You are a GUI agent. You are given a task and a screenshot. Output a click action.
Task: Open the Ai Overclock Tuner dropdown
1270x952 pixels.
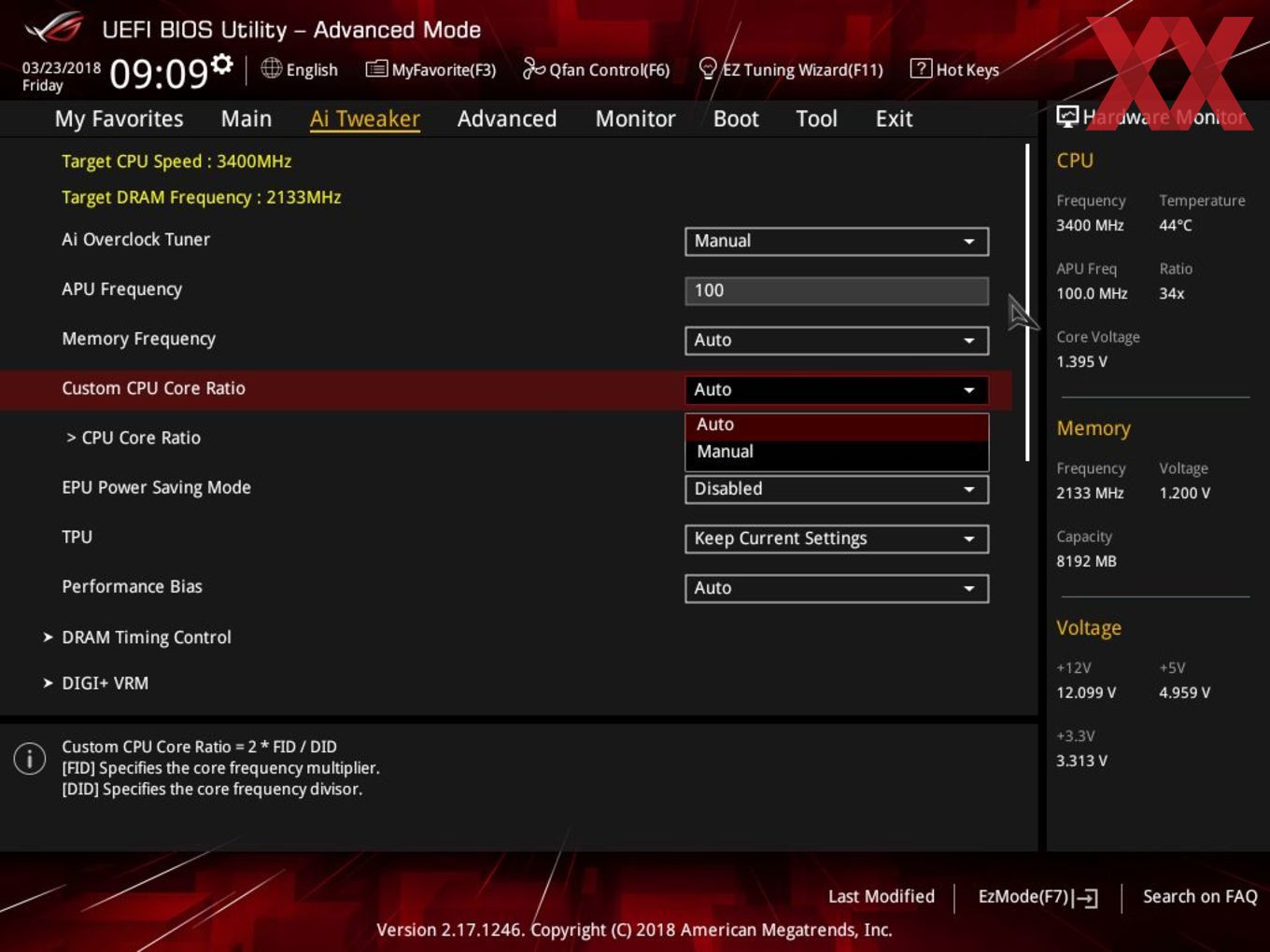coord(837,241)
